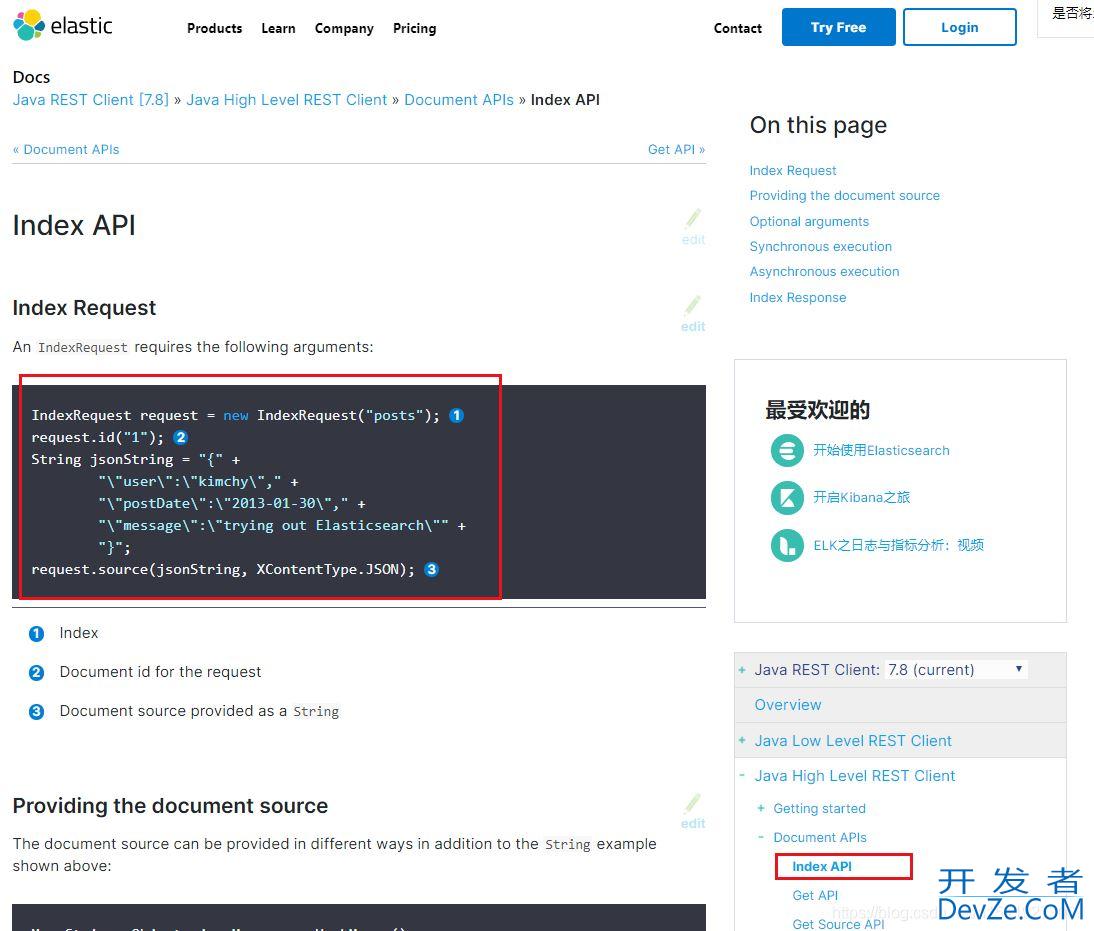The image size is (1094, 931).
Task: Click callout 1 beside Index description
Action: (36, 634)
